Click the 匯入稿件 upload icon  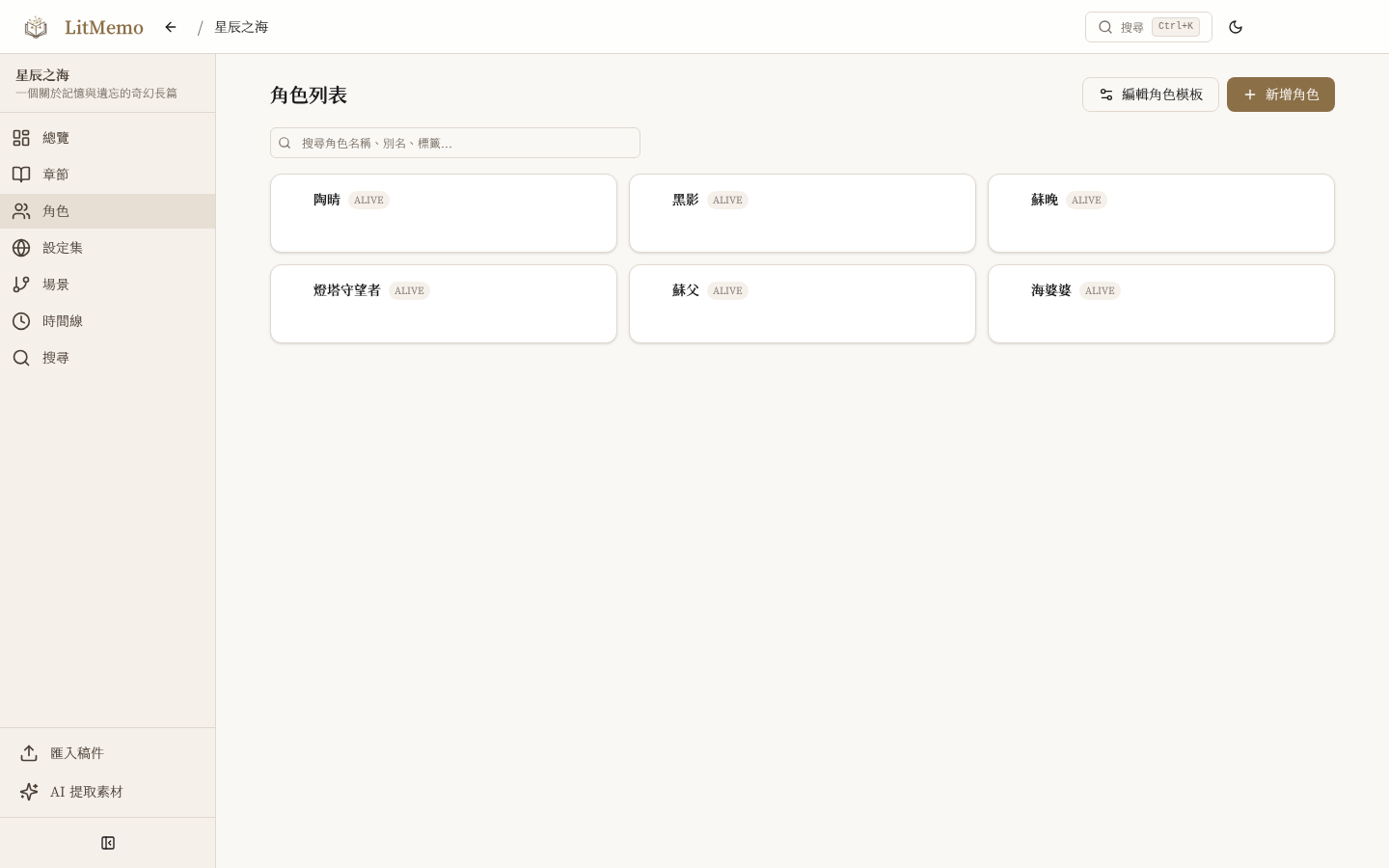(29, 753)
